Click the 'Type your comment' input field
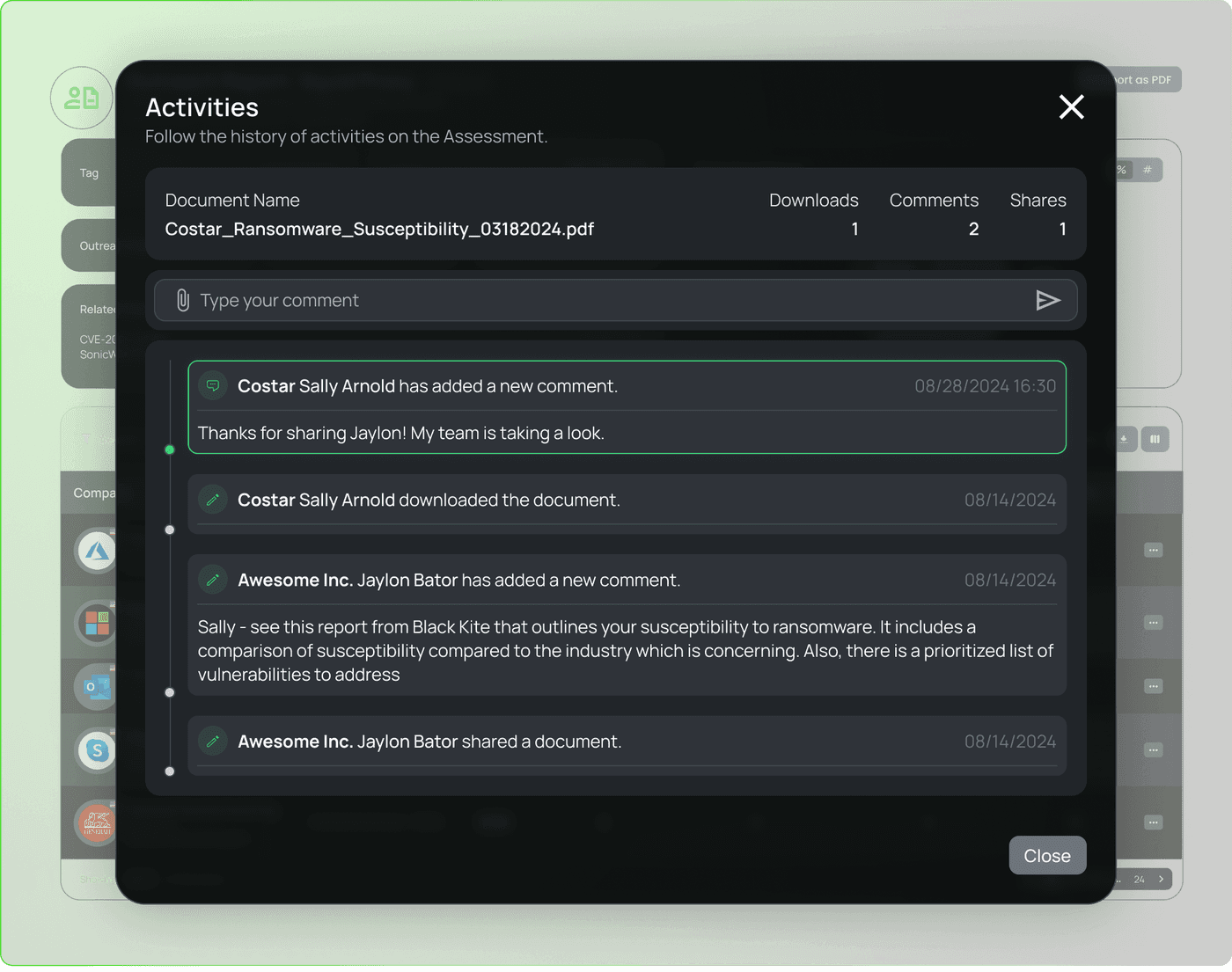 pos(607,300)
